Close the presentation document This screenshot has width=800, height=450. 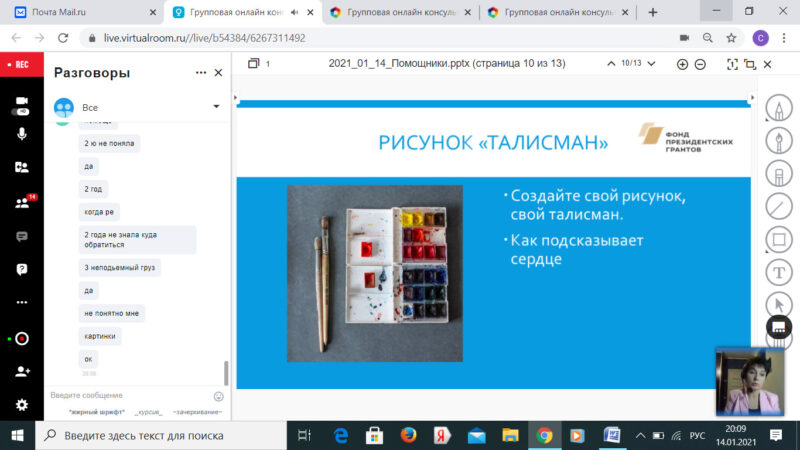(767, 64)
